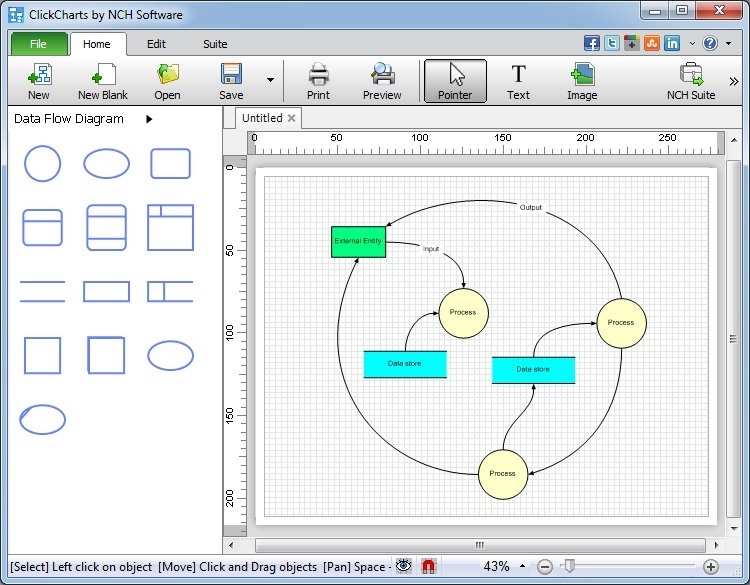Select the External Entity green box
This screenshot has height=585, width=750.
tap(358, 242)
